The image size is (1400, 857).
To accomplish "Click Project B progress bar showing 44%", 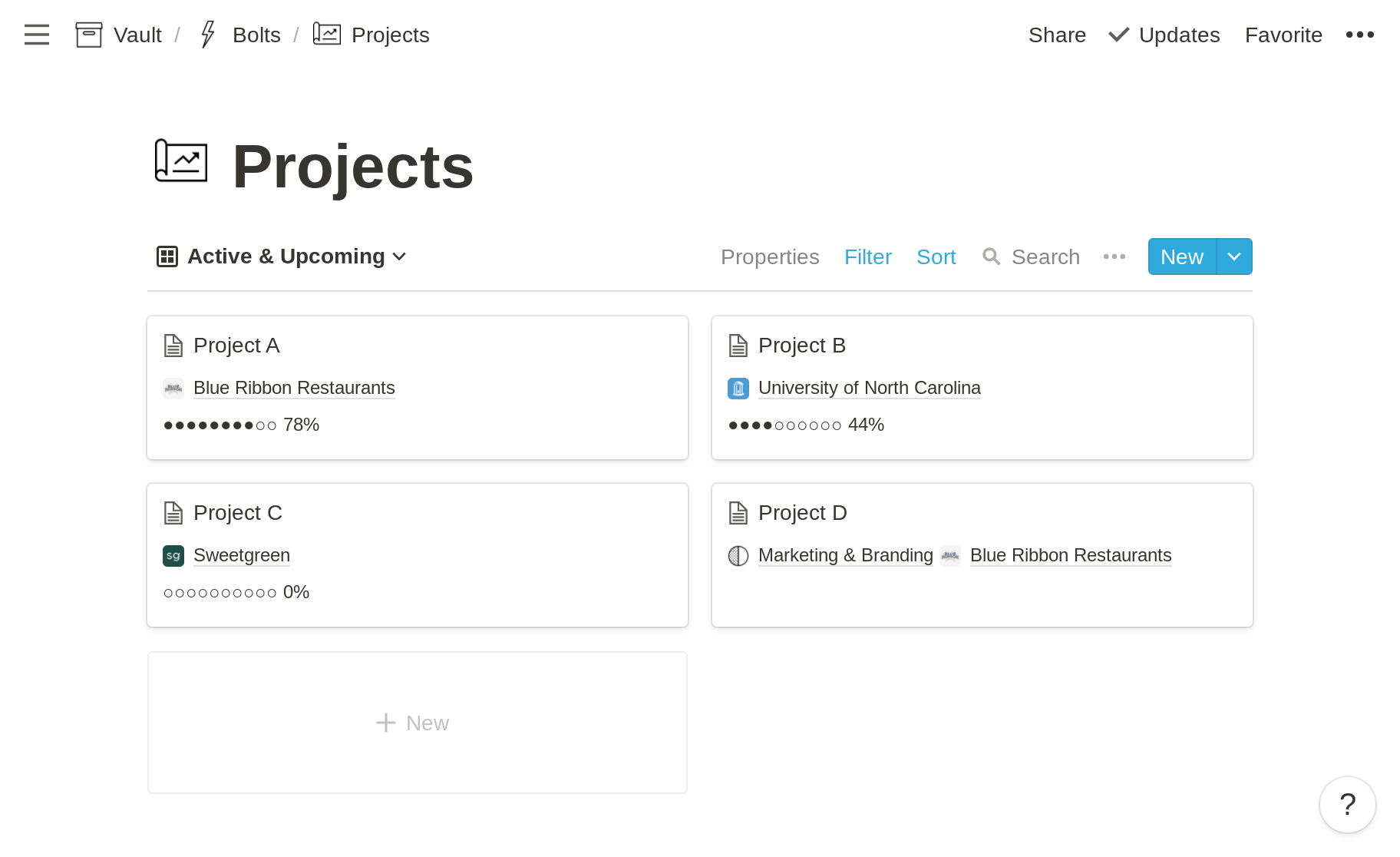I will pyautogui.click(x=806, y=425).
